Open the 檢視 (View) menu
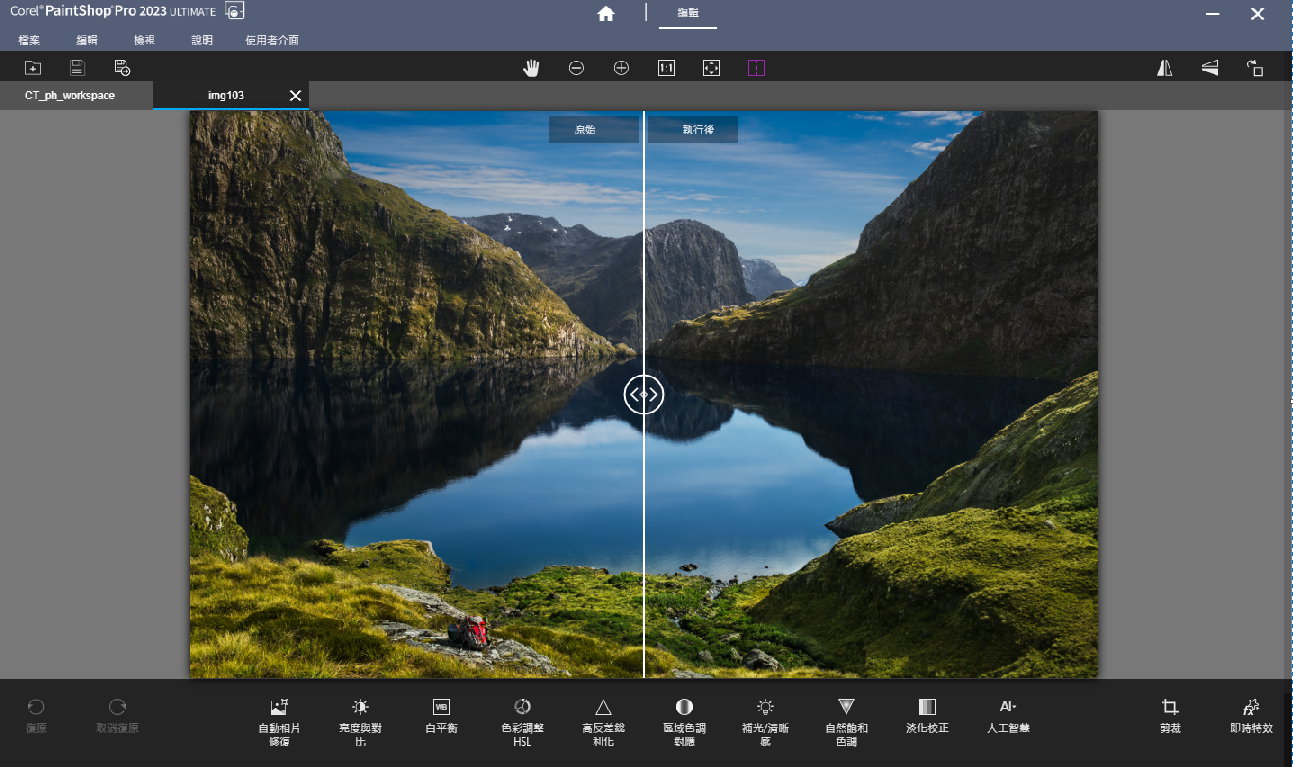 (144, 40)
